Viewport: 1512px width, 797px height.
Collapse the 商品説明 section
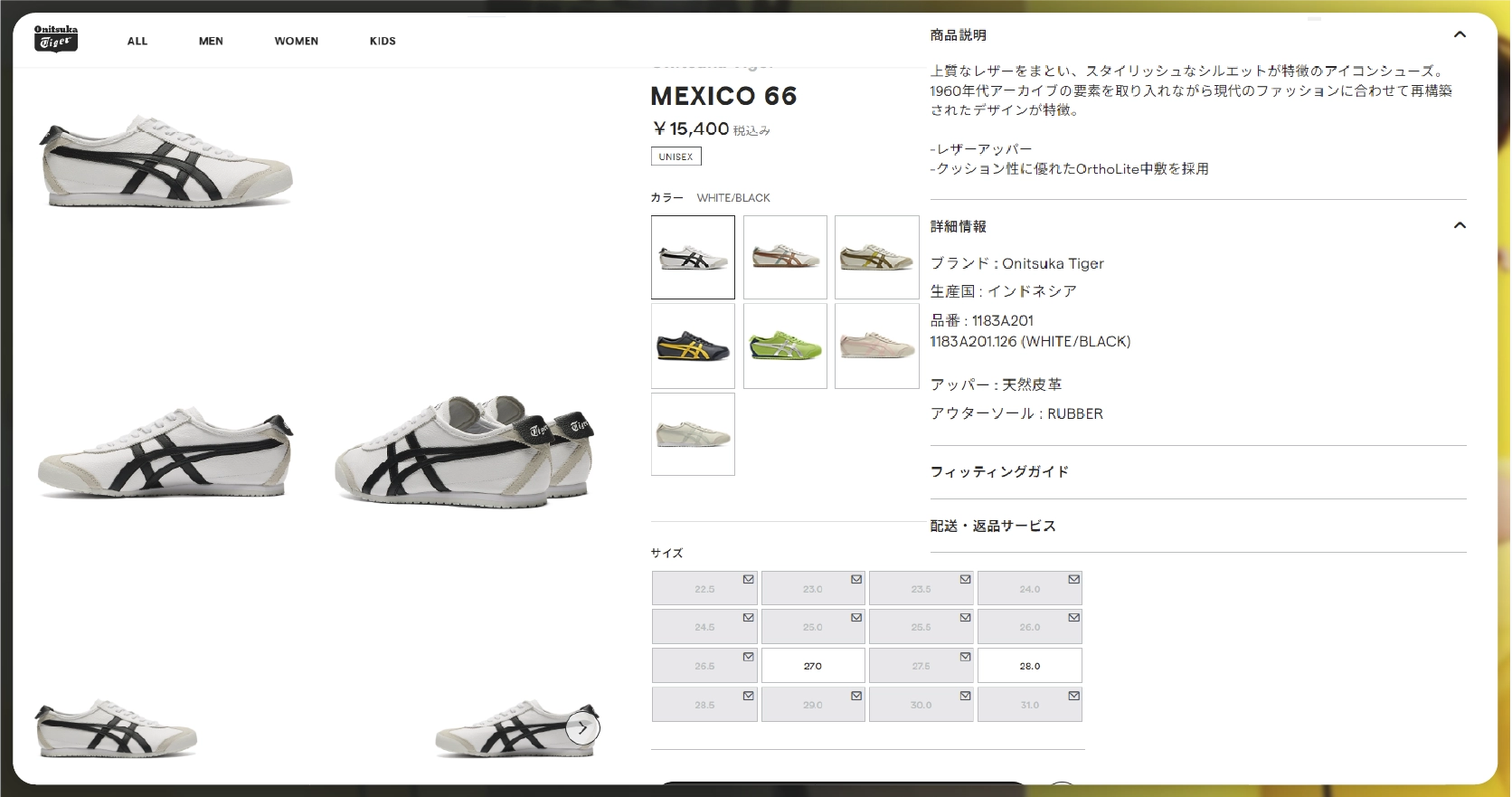[1460, 34]
